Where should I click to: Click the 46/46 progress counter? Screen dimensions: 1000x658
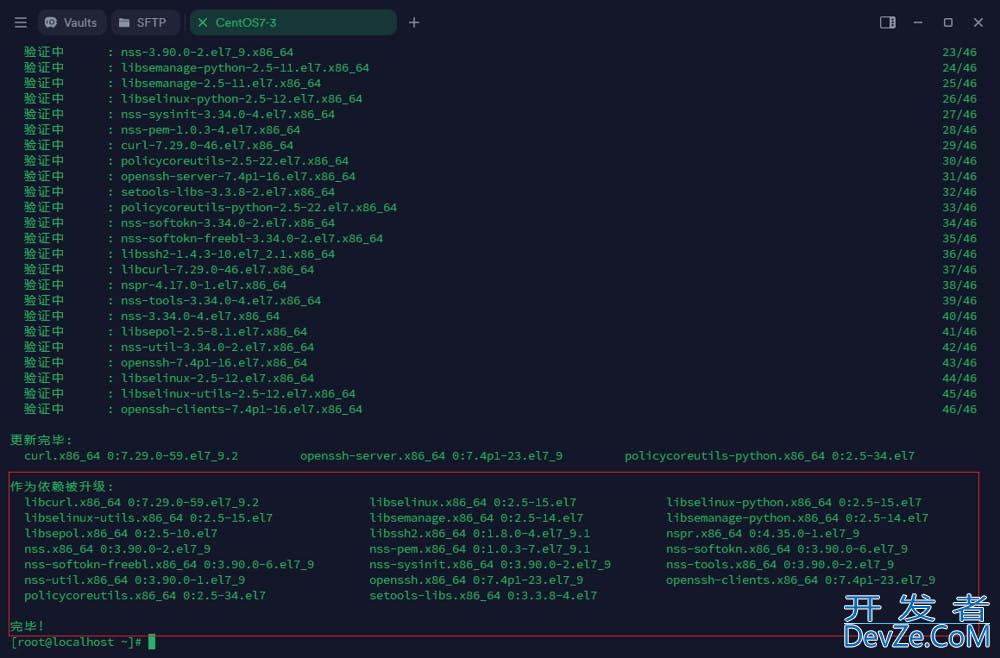pos(959,409)
